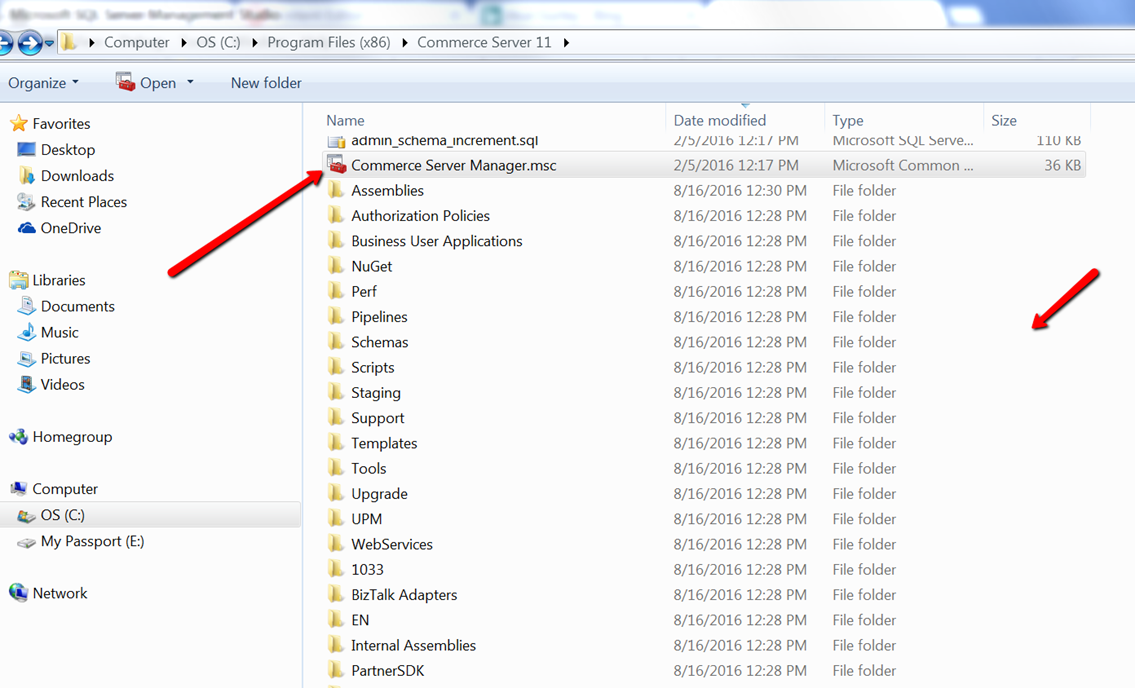
Task: Click the Pipelines folder icon
Action: [335, 316]
